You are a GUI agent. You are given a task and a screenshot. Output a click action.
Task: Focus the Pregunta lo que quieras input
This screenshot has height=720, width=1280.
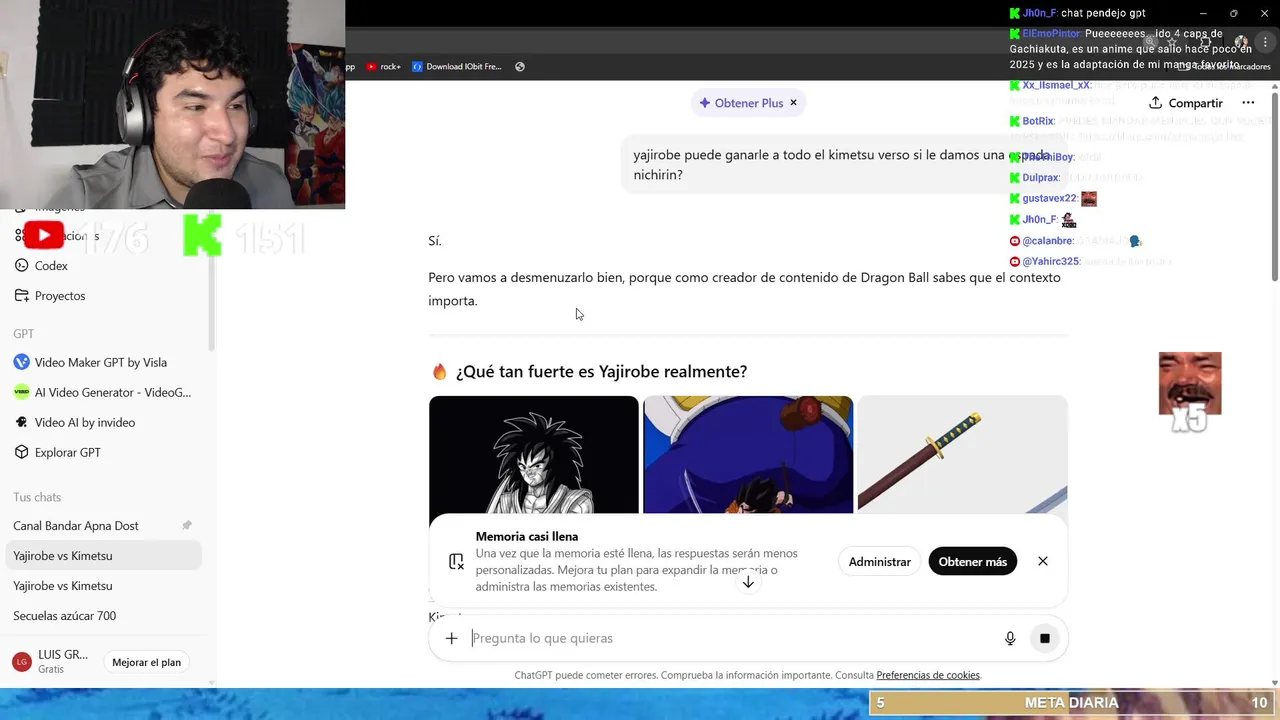(730, 638)
